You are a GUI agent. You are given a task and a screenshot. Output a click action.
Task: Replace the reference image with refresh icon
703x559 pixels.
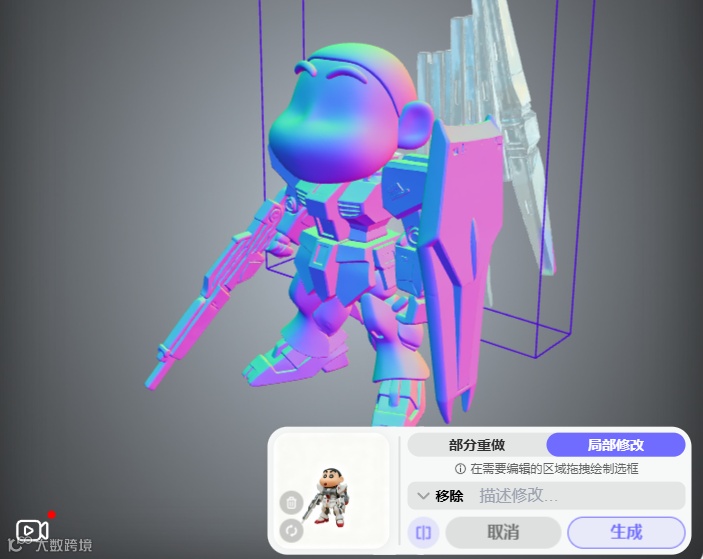pos(291,531)
